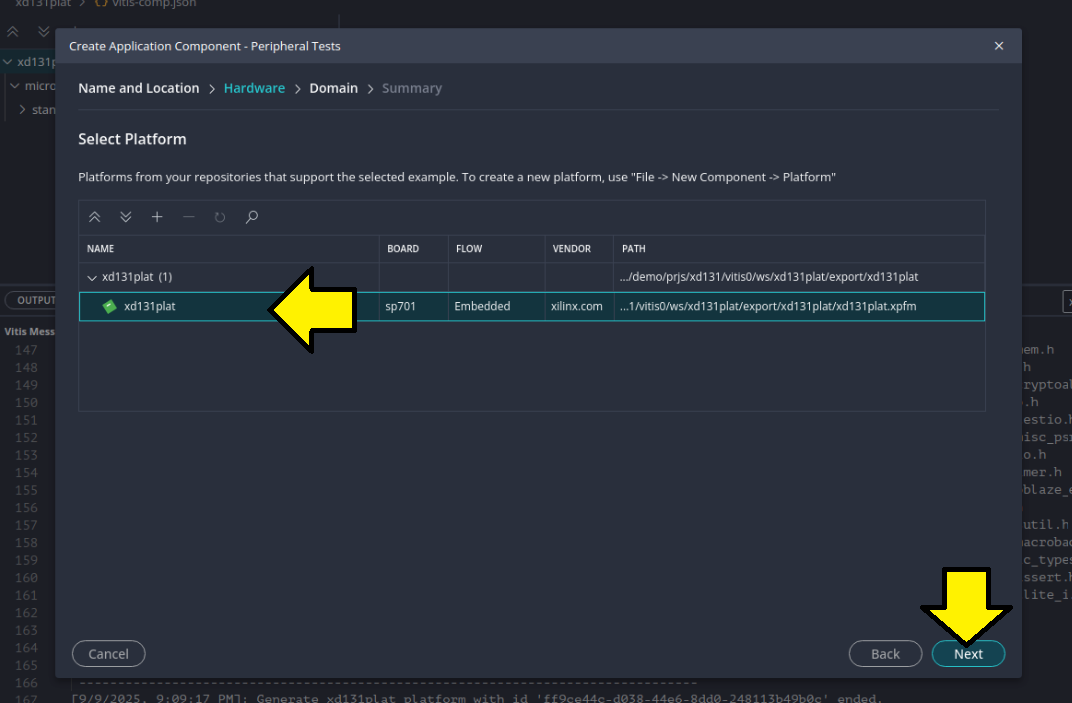Go to the Name and Location step
This screenshot has height=703, width=1072.
(x=138, y=88)
